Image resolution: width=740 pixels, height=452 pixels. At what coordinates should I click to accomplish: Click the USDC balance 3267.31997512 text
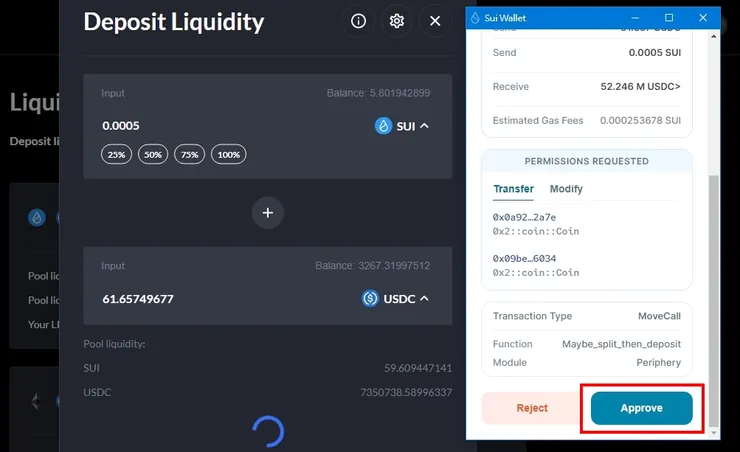(x=372, y=266)
